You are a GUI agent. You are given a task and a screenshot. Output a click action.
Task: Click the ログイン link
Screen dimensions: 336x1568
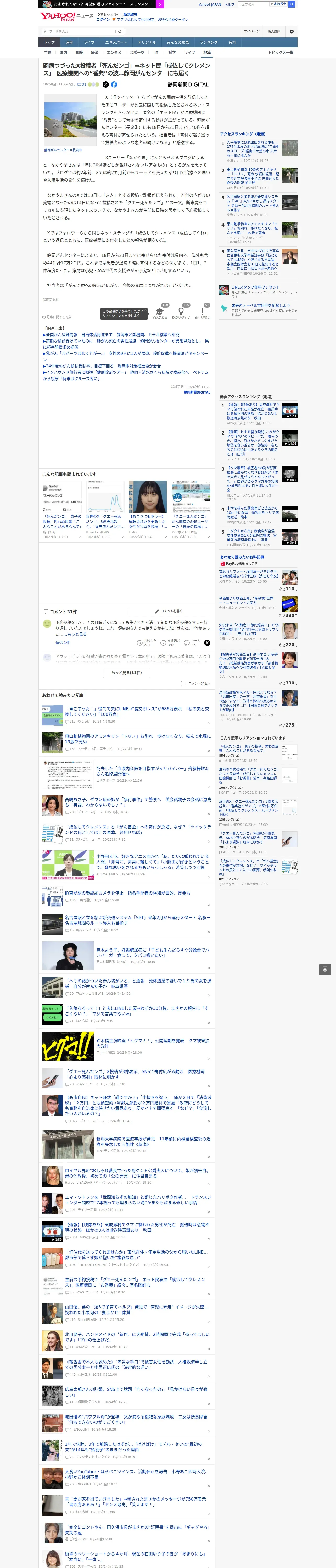coord(103,20)
